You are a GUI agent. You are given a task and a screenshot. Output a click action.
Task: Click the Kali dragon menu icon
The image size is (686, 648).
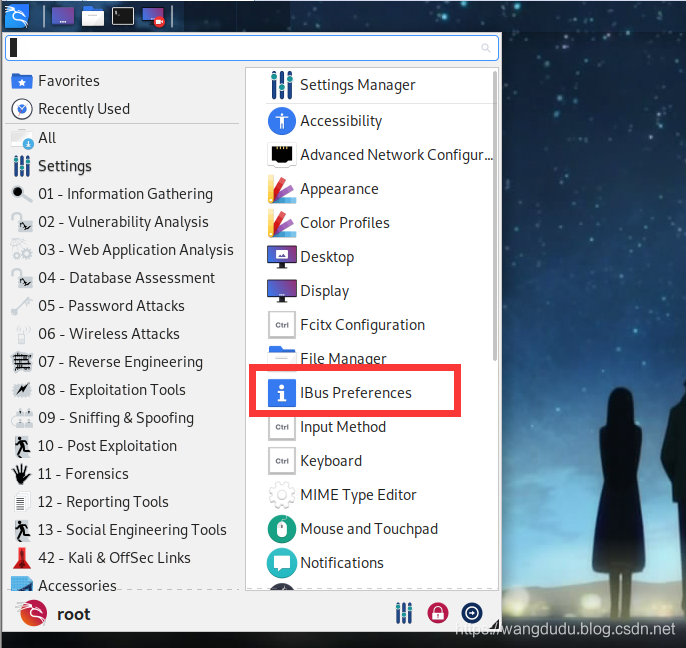[x=17, y=16]
